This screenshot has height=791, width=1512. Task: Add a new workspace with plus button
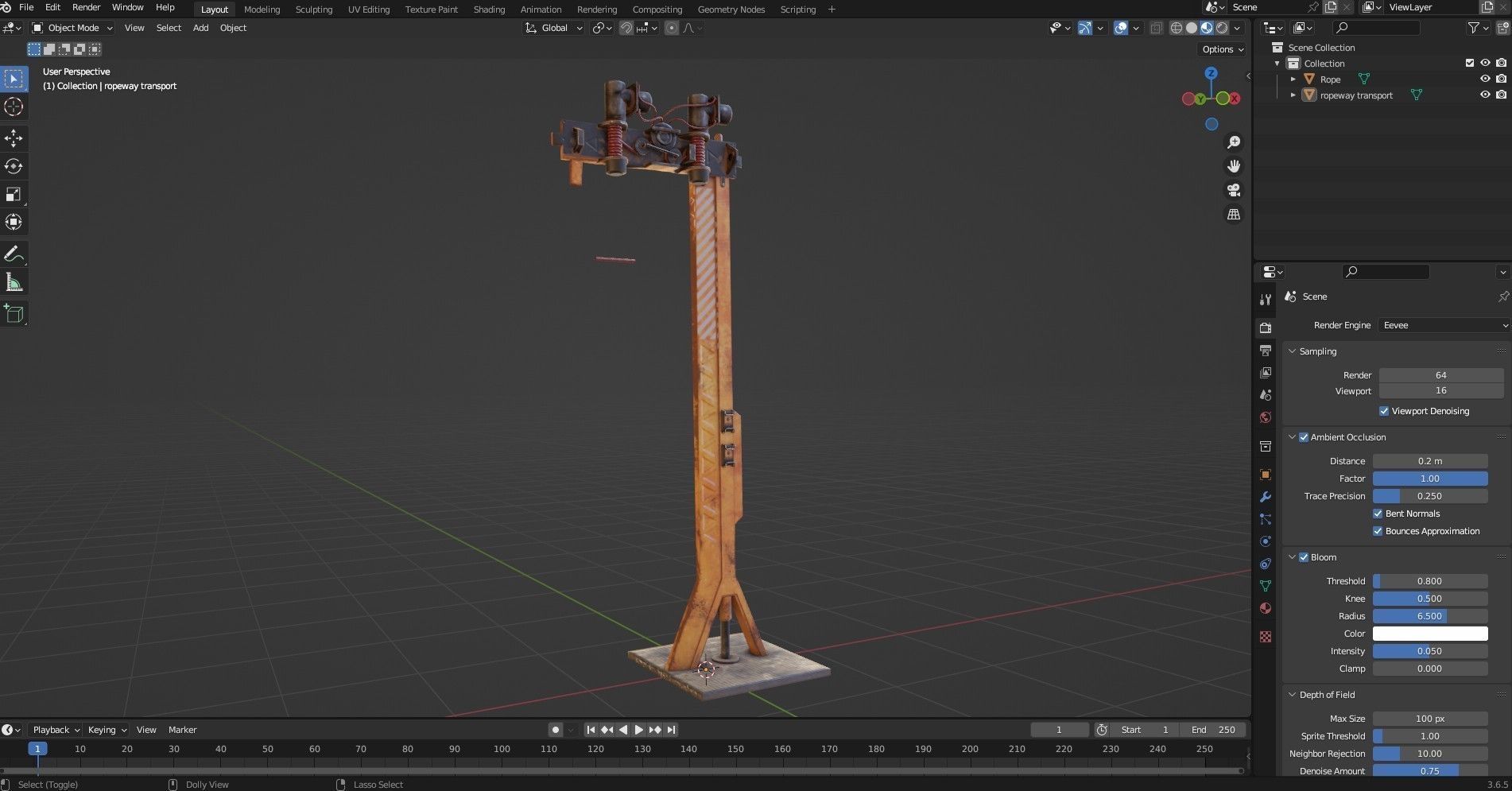click(832, 10)
